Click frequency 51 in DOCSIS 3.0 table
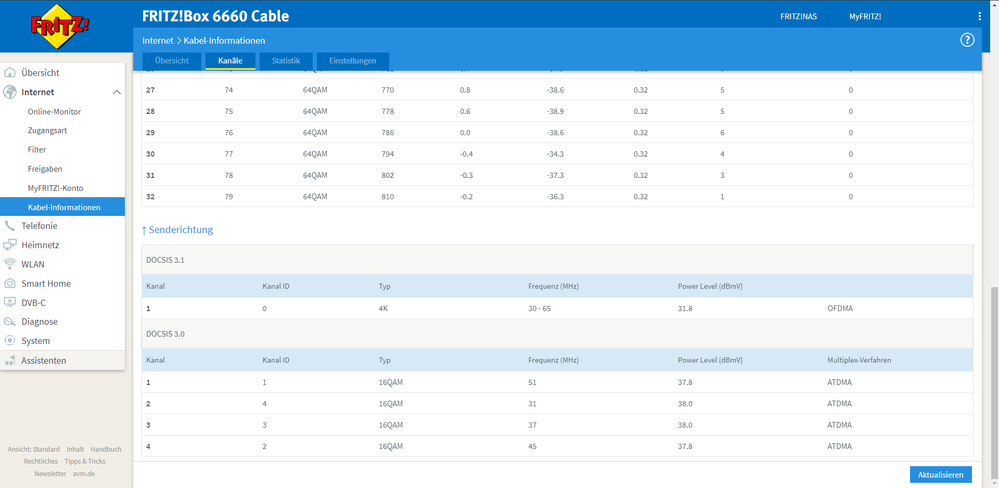999x488 pixels. point(532,383)
